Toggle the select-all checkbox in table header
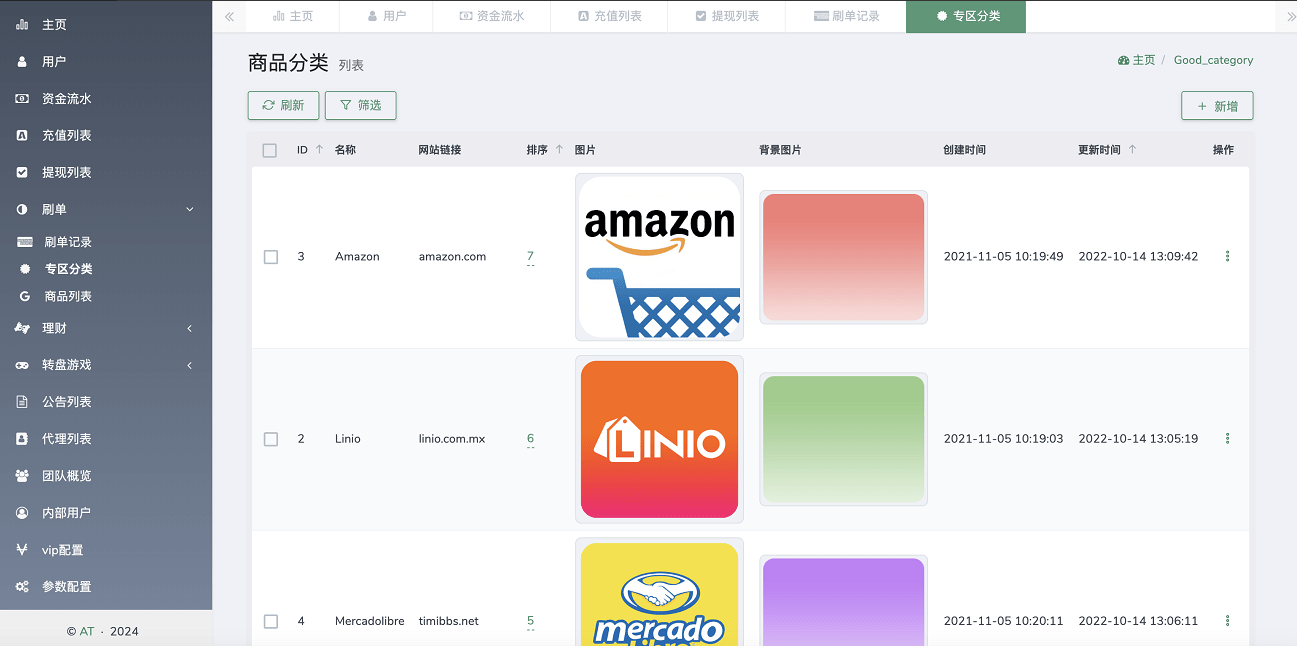 [x=269, y=150]
